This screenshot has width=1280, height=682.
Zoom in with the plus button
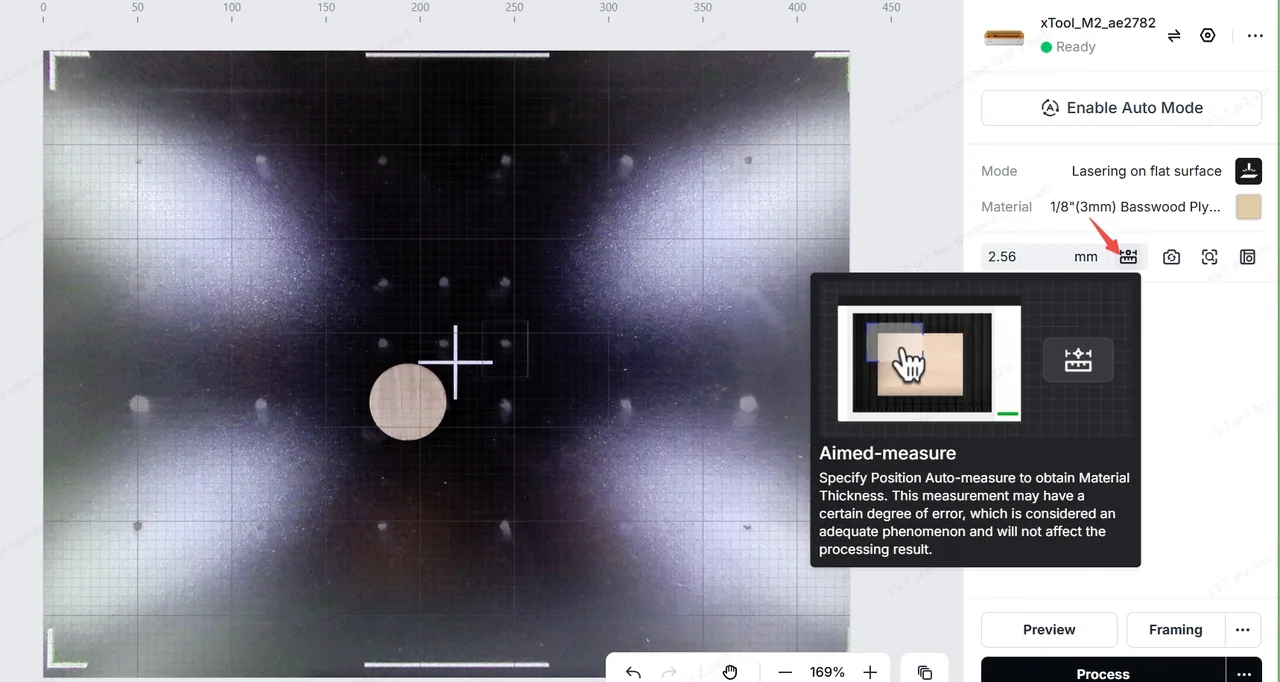(x=870, y=672)
